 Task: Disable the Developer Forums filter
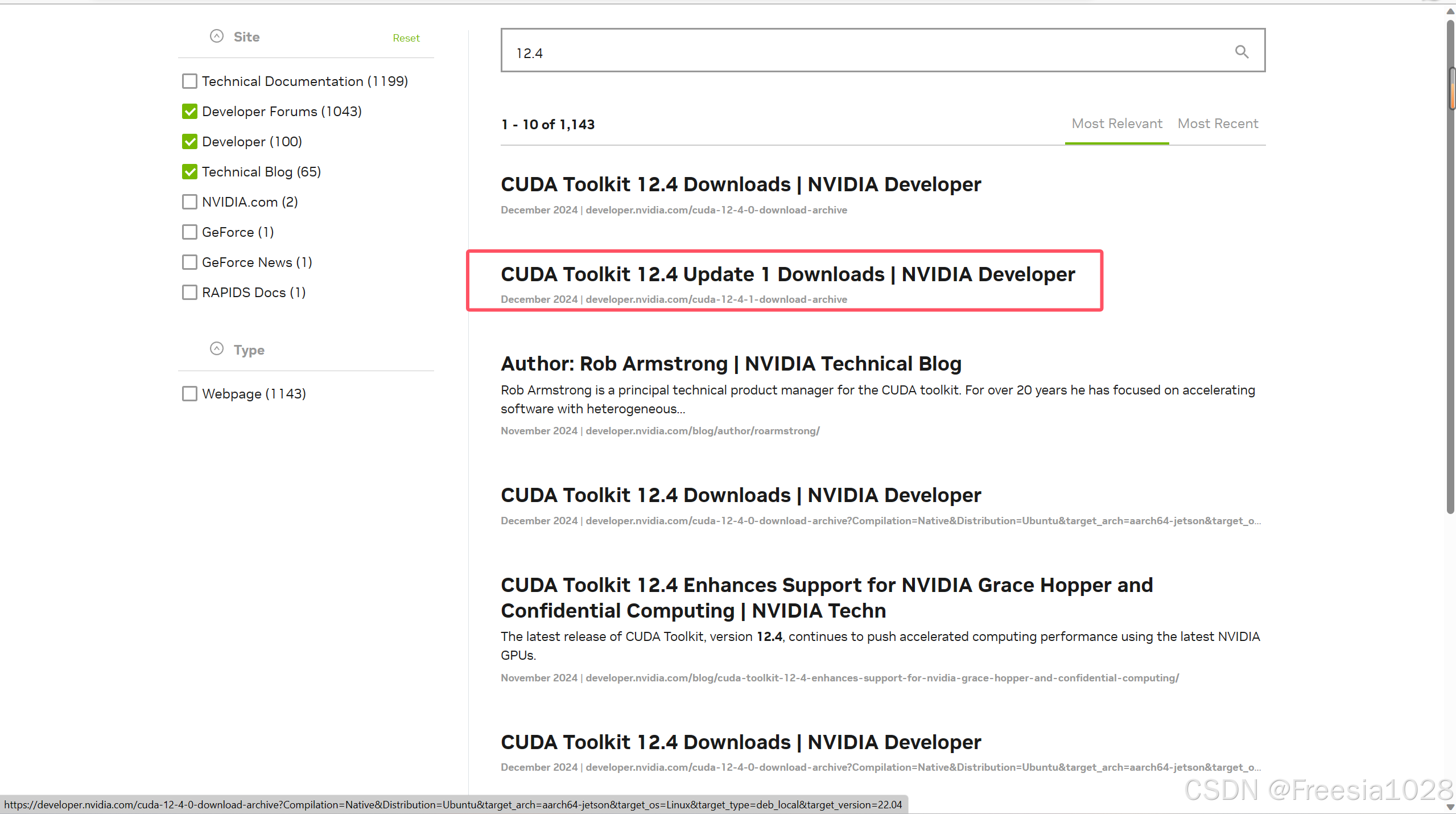tap(189, 111)
